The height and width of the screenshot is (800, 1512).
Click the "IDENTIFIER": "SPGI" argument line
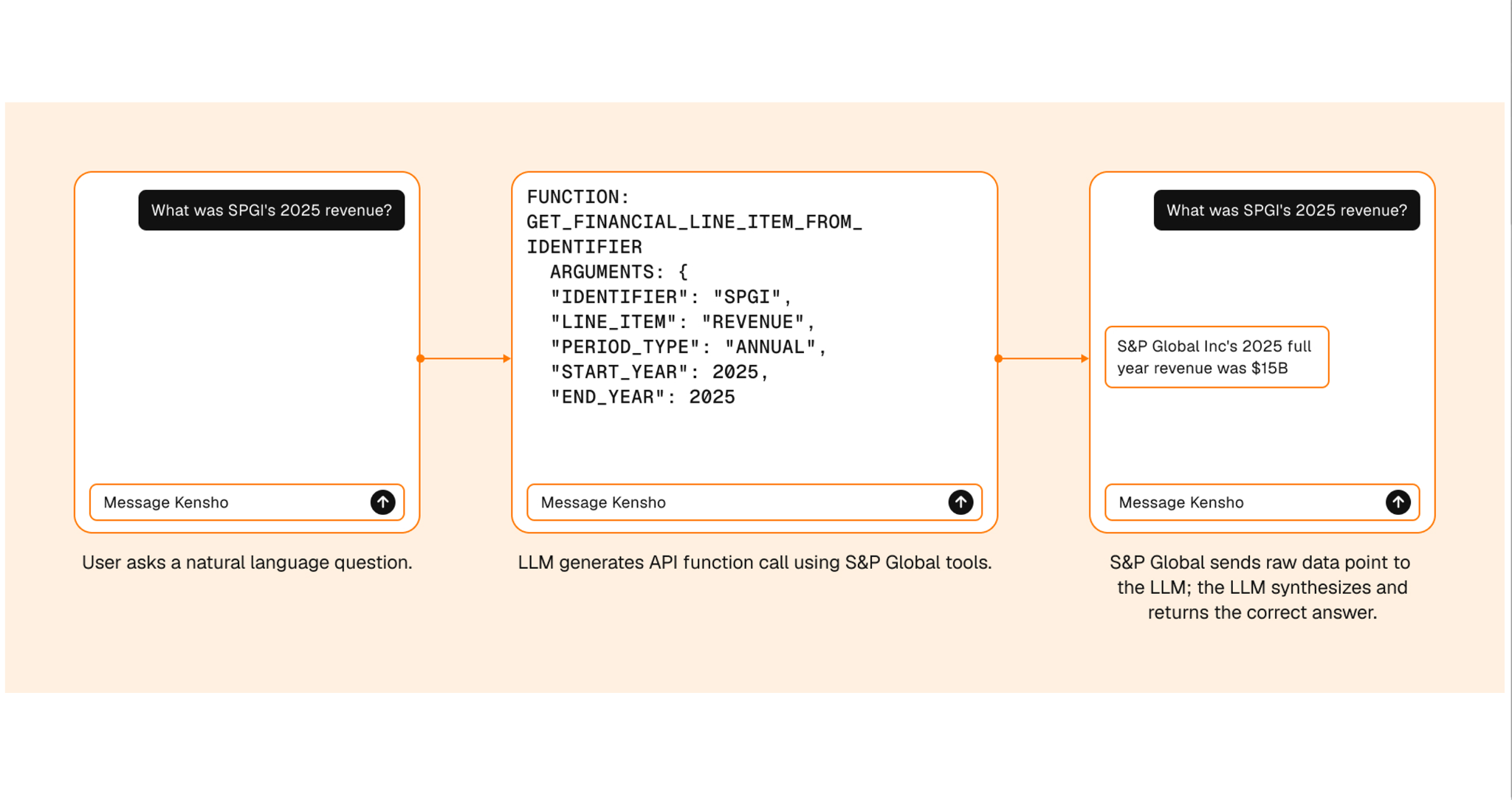(x=671, y=297)
